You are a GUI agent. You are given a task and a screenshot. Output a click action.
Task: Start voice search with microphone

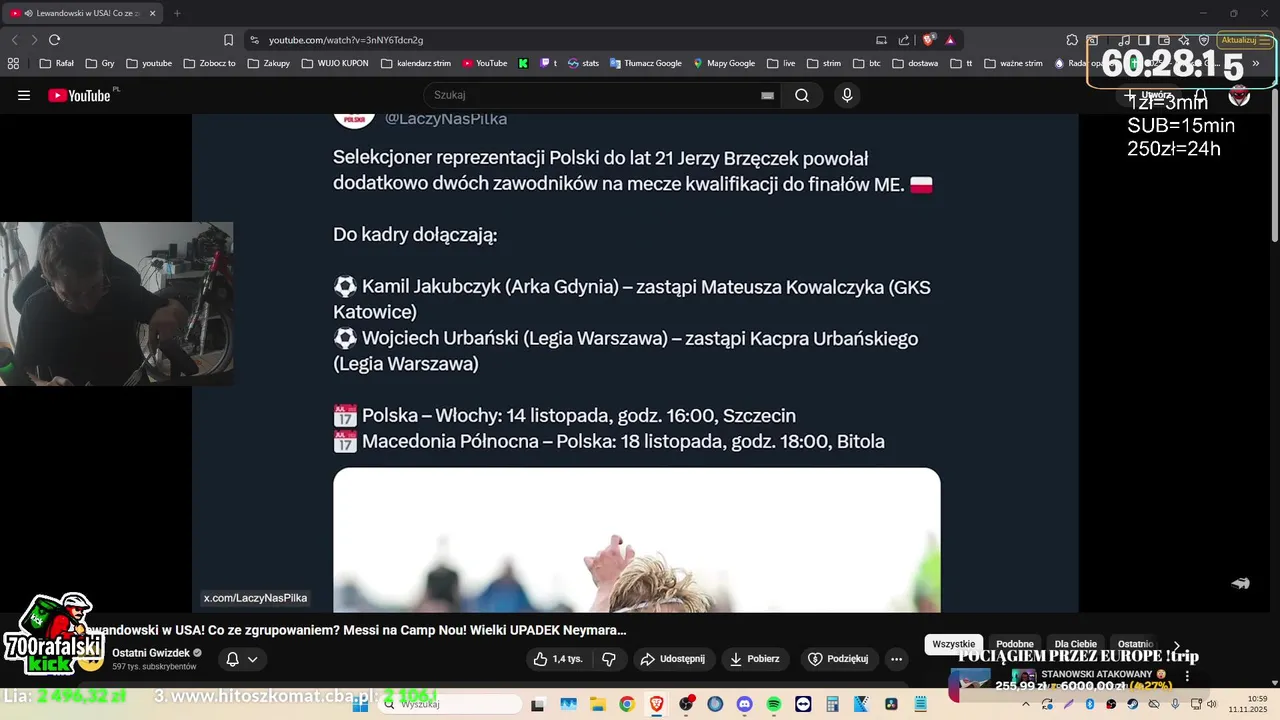coord(847,95)
